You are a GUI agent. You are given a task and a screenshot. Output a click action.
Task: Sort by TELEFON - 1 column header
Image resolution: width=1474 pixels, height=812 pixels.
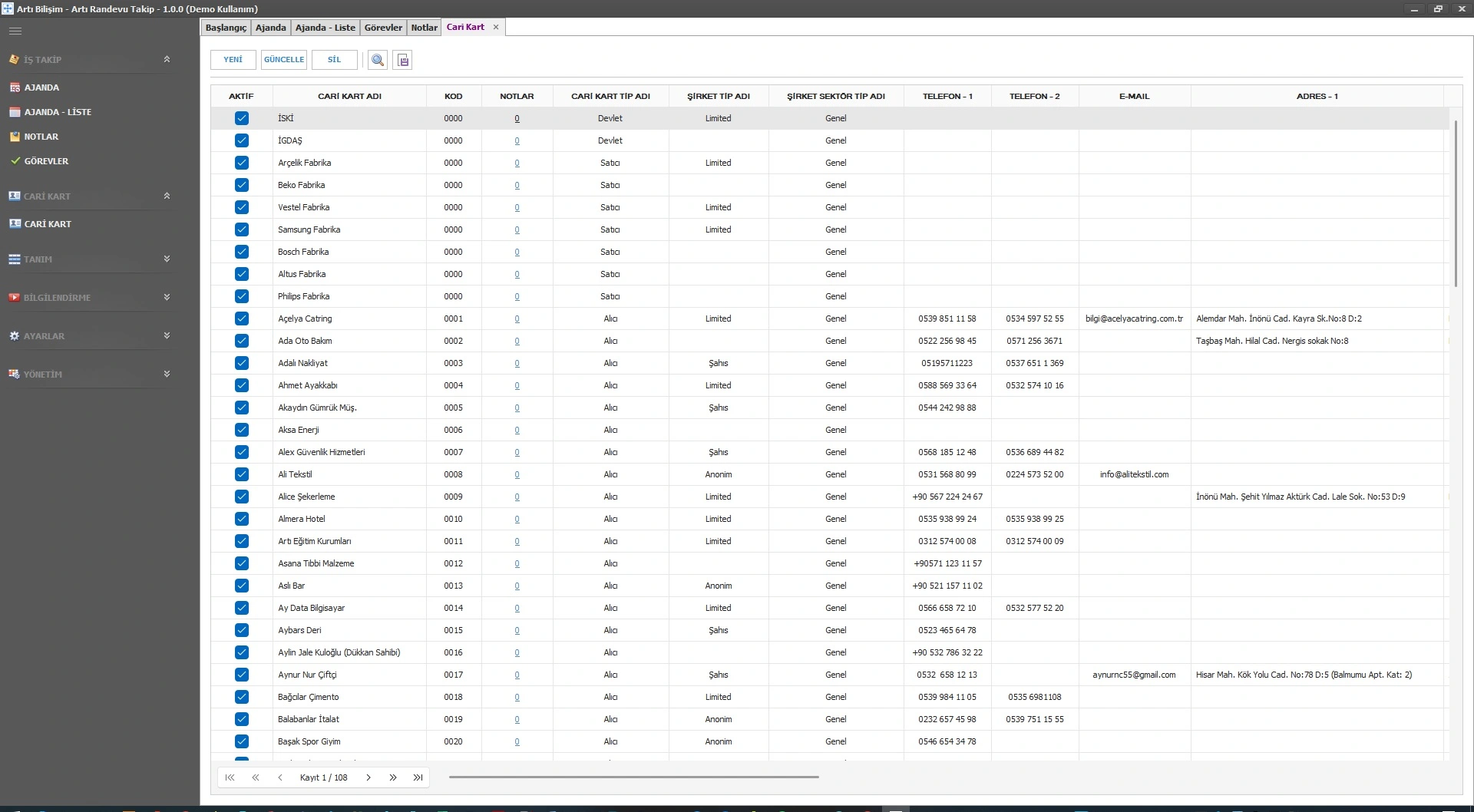pos(947,96)
